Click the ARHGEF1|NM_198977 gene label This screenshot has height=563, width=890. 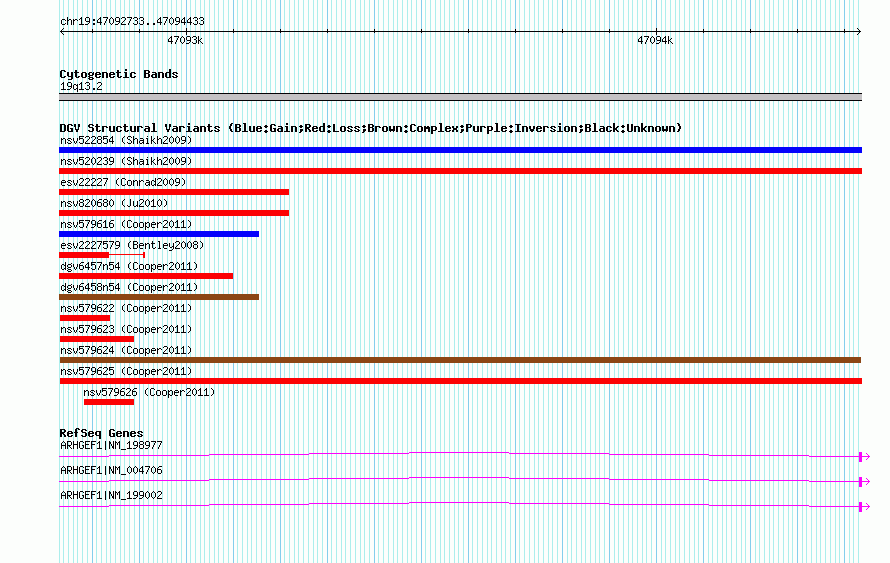click(x=111, y=446)
